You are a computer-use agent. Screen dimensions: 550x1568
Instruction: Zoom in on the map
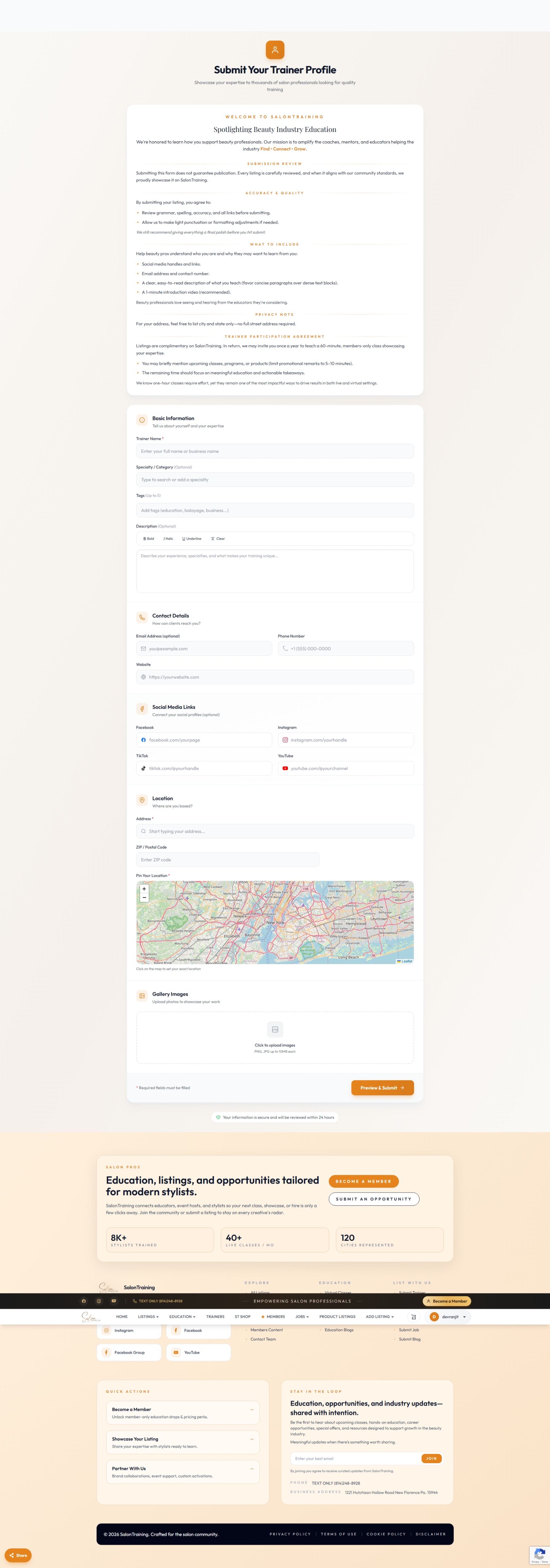point(144,889)
